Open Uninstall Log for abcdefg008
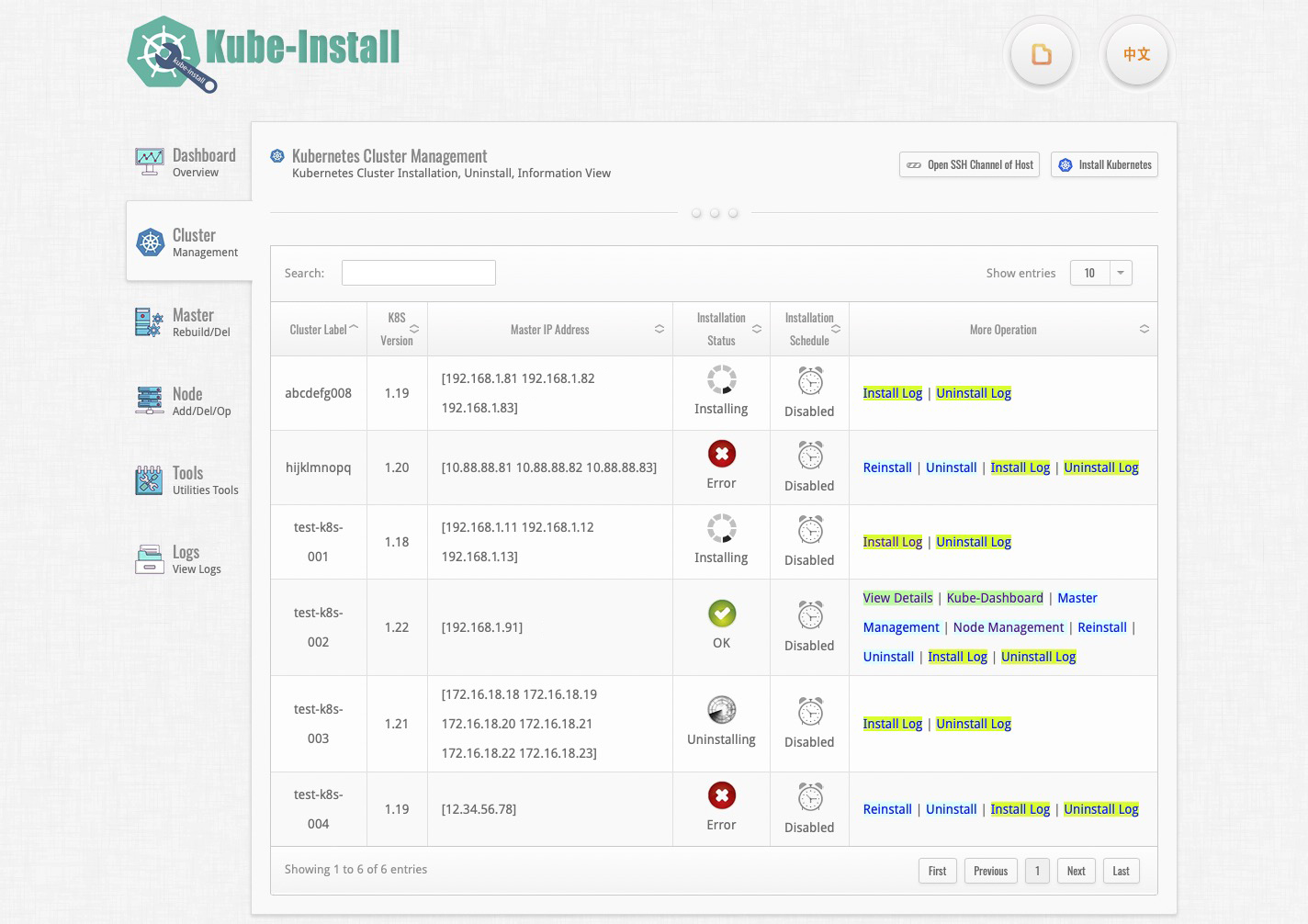Screen dimensions: 1308x924 click(x=974, y=393)
